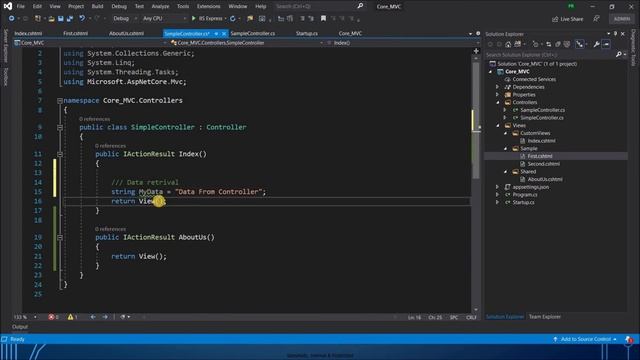Open the Build menu
Viewport: 640px width, 360px height.
click(98, 6)
